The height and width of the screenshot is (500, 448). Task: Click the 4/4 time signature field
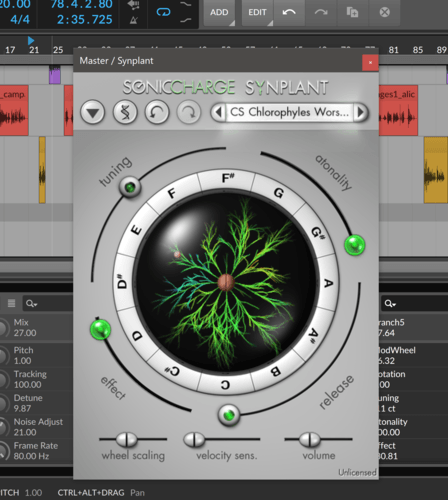point(20,19)
